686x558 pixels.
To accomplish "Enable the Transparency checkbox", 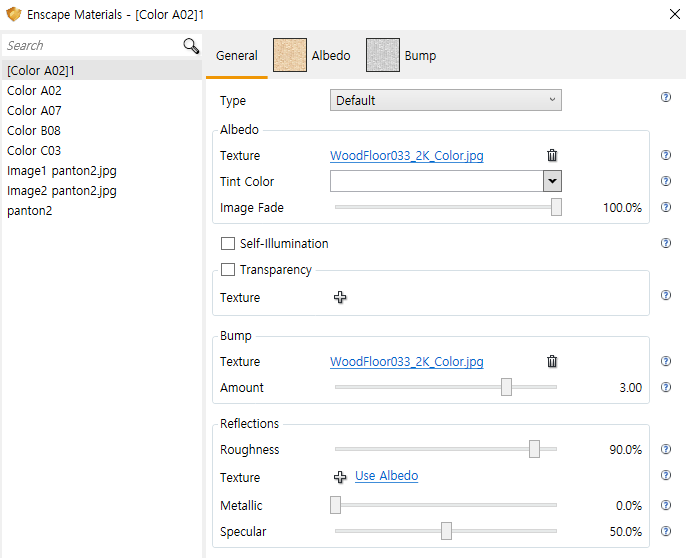I will pyautogui.click(x=227, y=269).
